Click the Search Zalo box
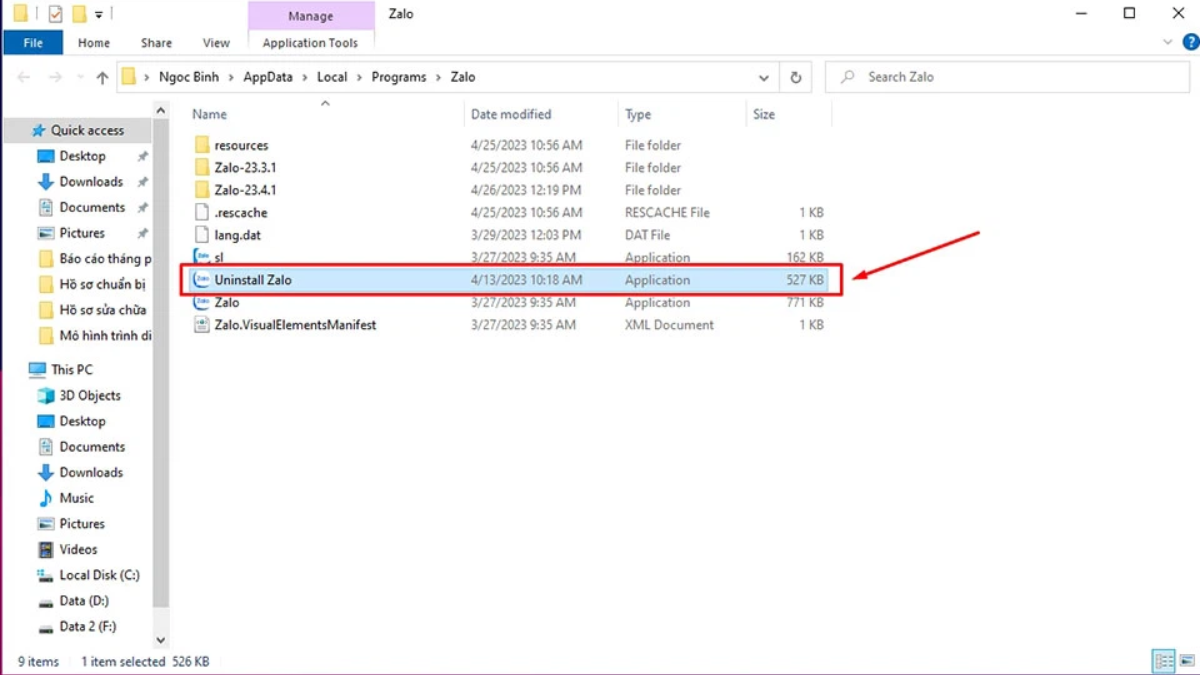 tap(1007, 77)
